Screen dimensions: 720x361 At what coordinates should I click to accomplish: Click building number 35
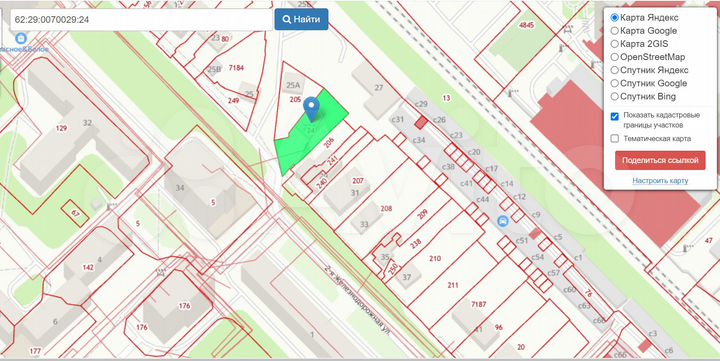[x=385, y=257]
